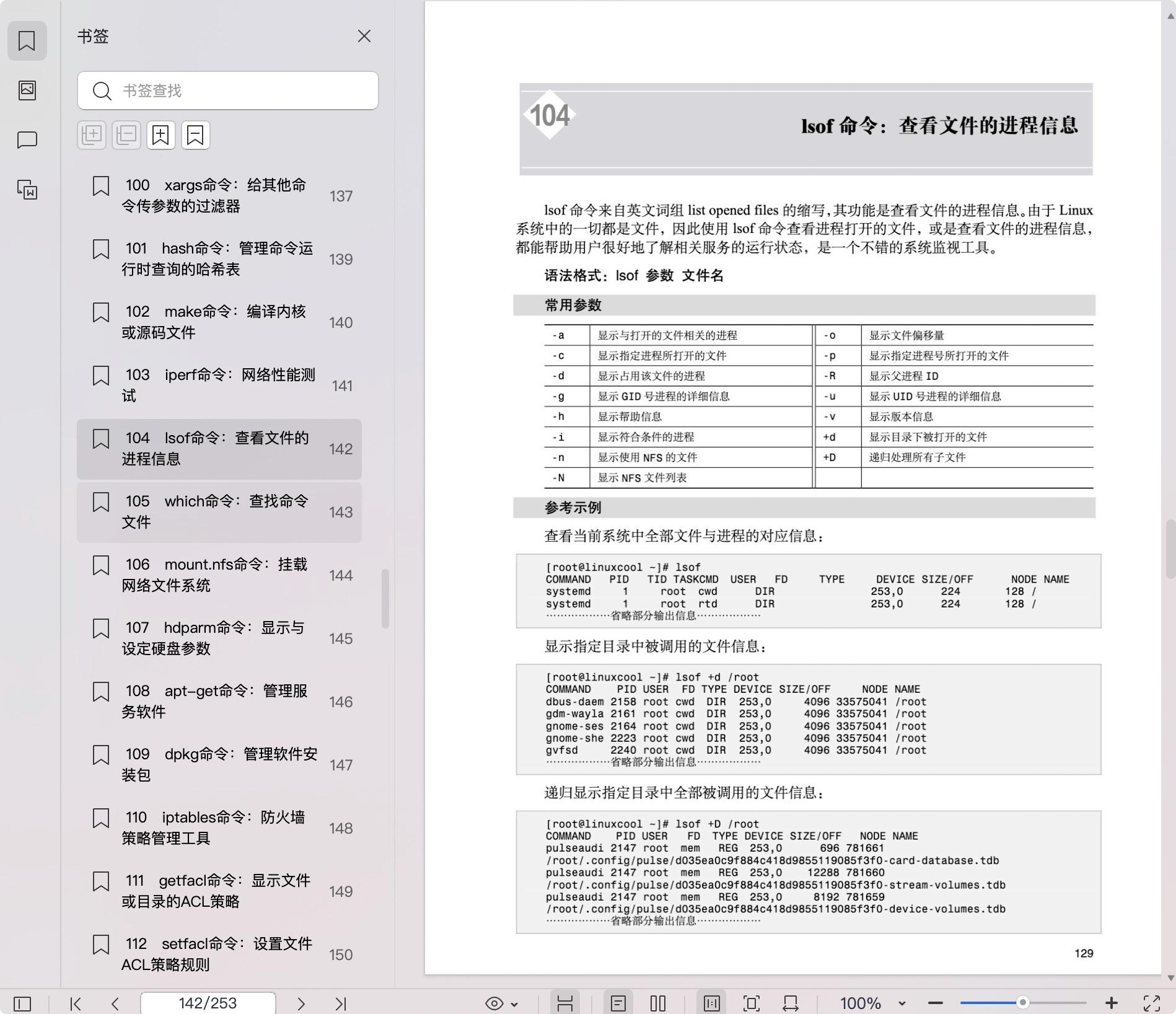Image resolution: width=1176 pixels, height=1014 pixels.
Task: Open bookmark 111 getfacl command
Action: pos(219,891)
